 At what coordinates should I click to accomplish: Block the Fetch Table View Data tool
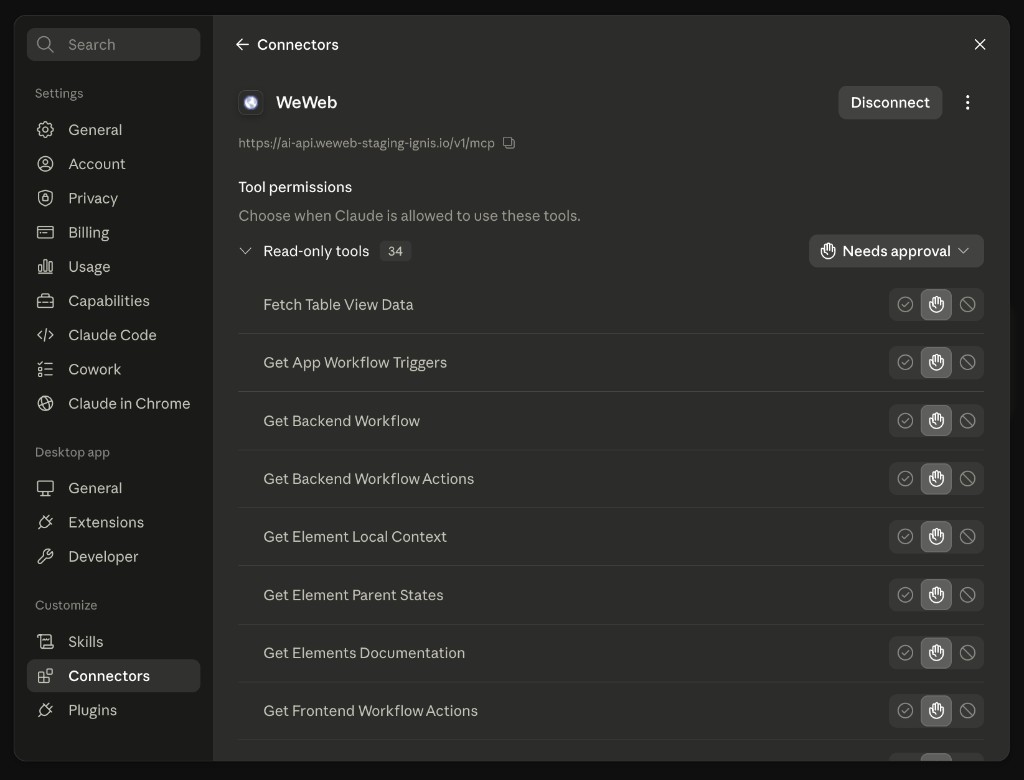click(x=967, y=304)
